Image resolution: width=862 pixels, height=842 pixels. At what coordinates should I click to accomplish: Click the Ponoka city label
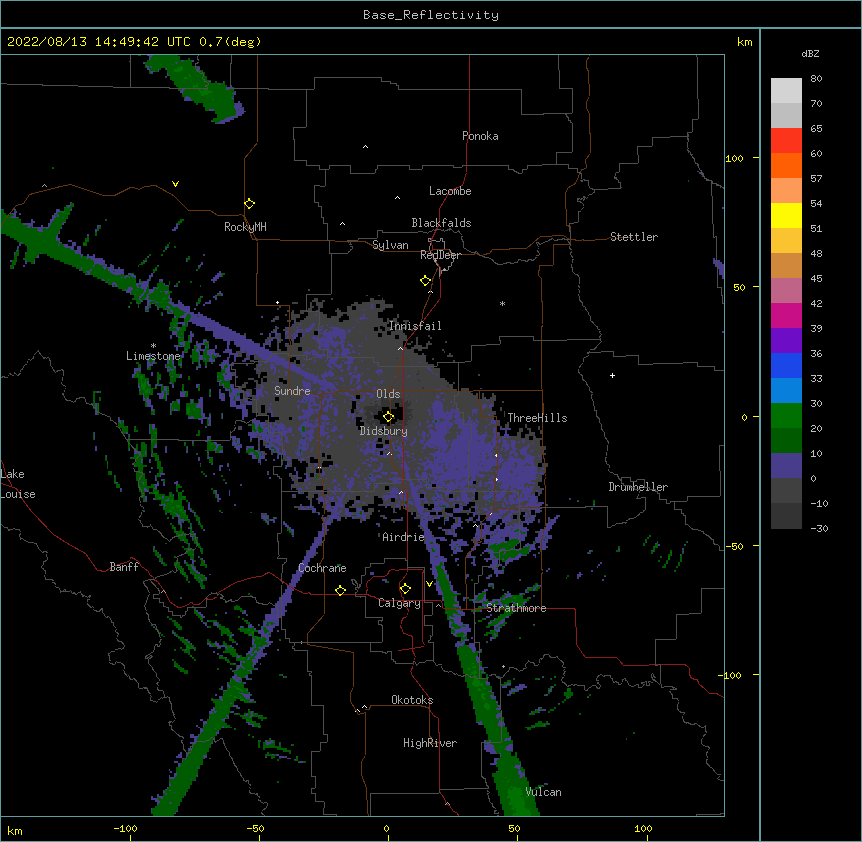coord(480,136)
